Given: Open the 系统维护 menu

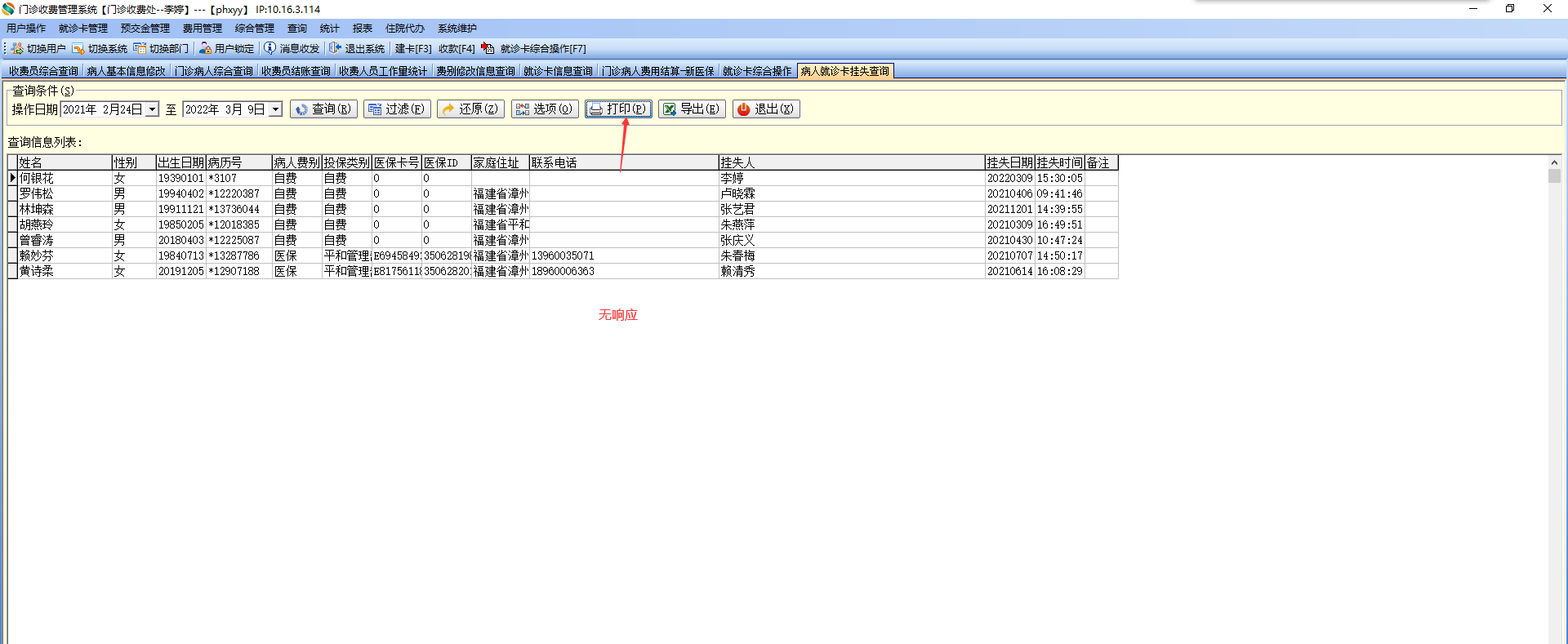Looking at the screenshot, I should 457,29.
